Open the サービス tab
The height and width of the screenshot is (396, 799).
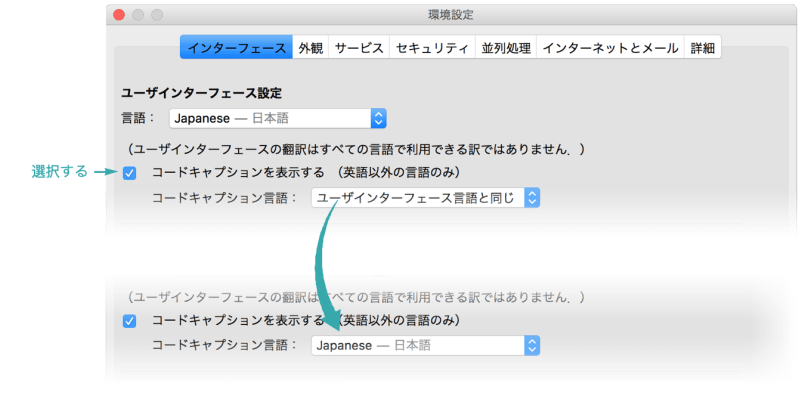pyautogui.click(x=359, y=47)
